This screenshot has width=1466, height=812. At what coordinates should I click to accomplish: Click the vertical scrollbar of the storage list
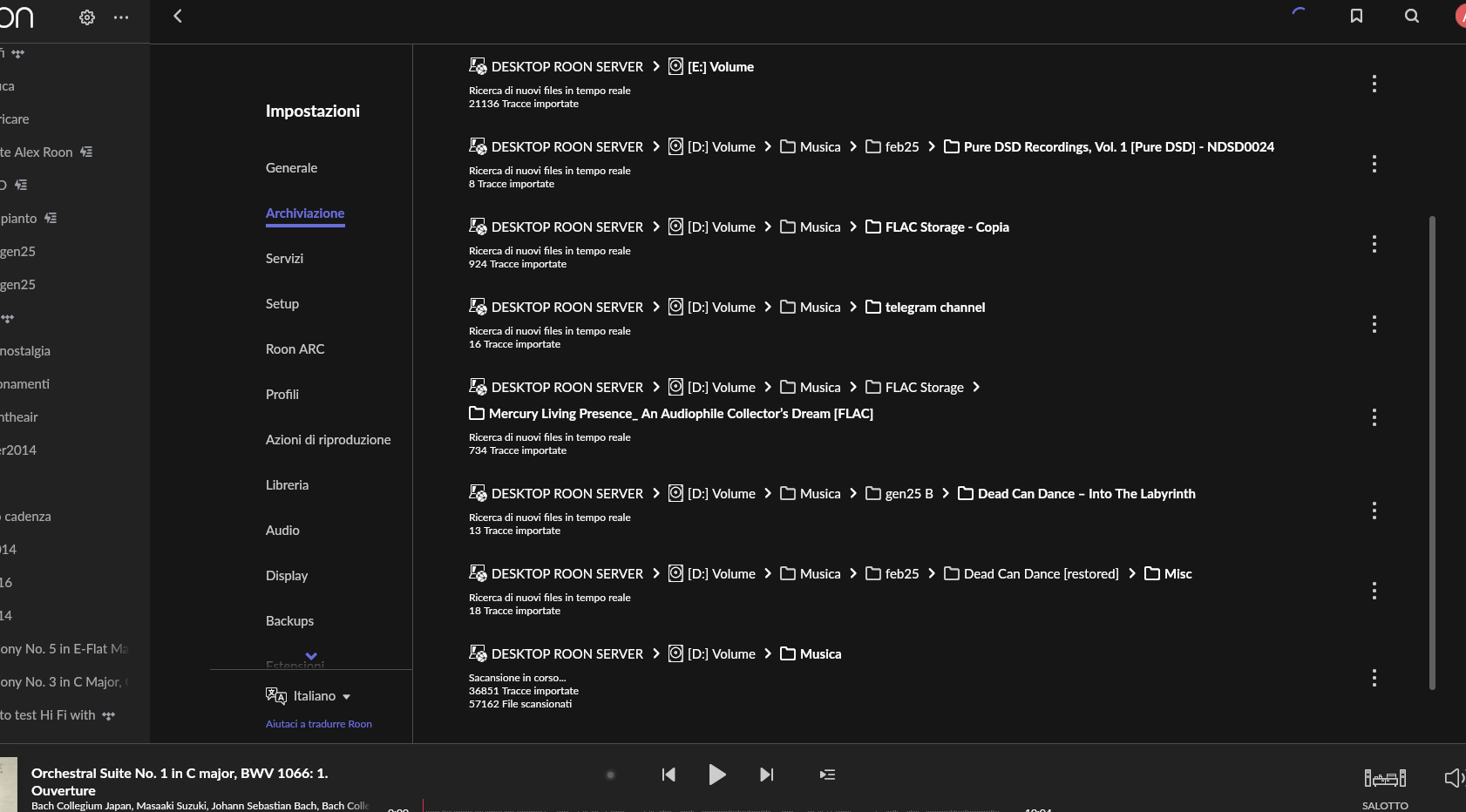click(1432, 453)
